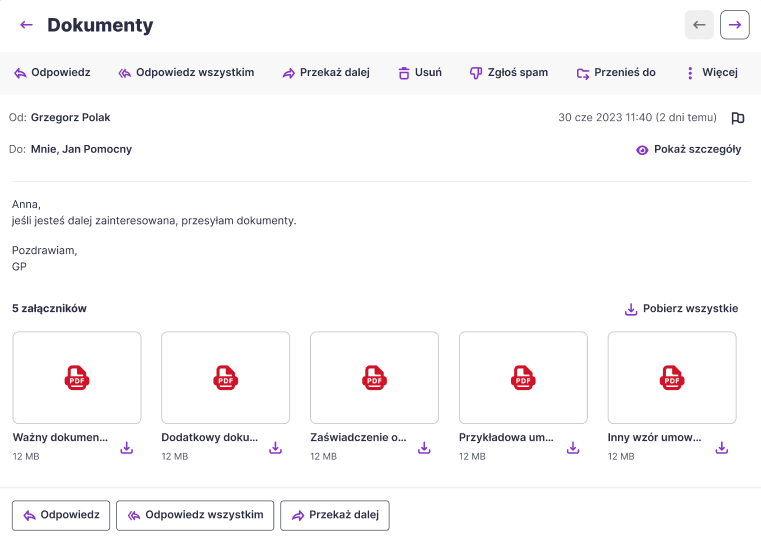Open the Ważny dokument PDF thumbnail
Viewport: 761px width, 538px height.
(77, 377)
